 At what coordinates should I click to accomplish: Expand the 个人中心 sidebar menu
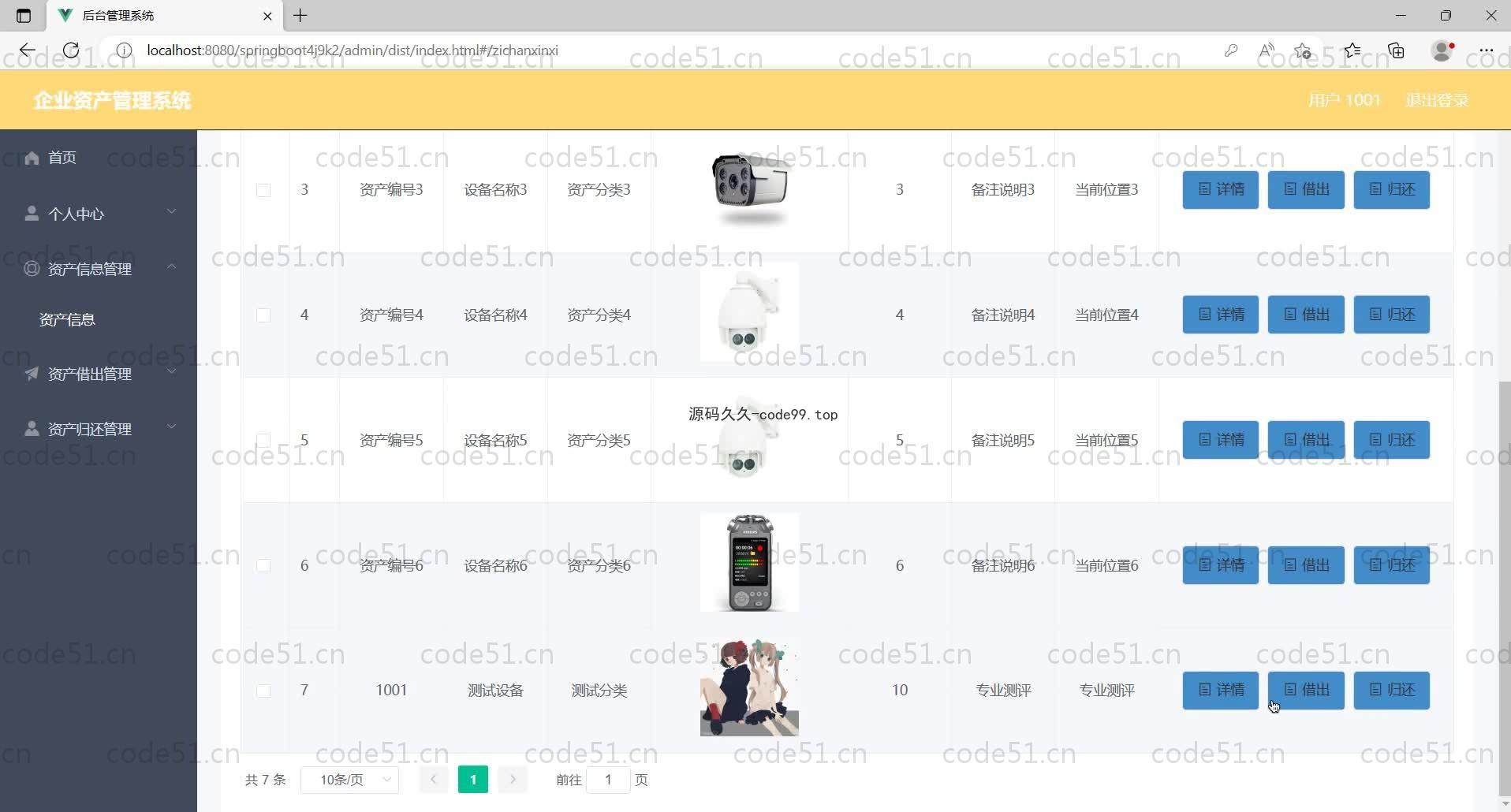99,214
